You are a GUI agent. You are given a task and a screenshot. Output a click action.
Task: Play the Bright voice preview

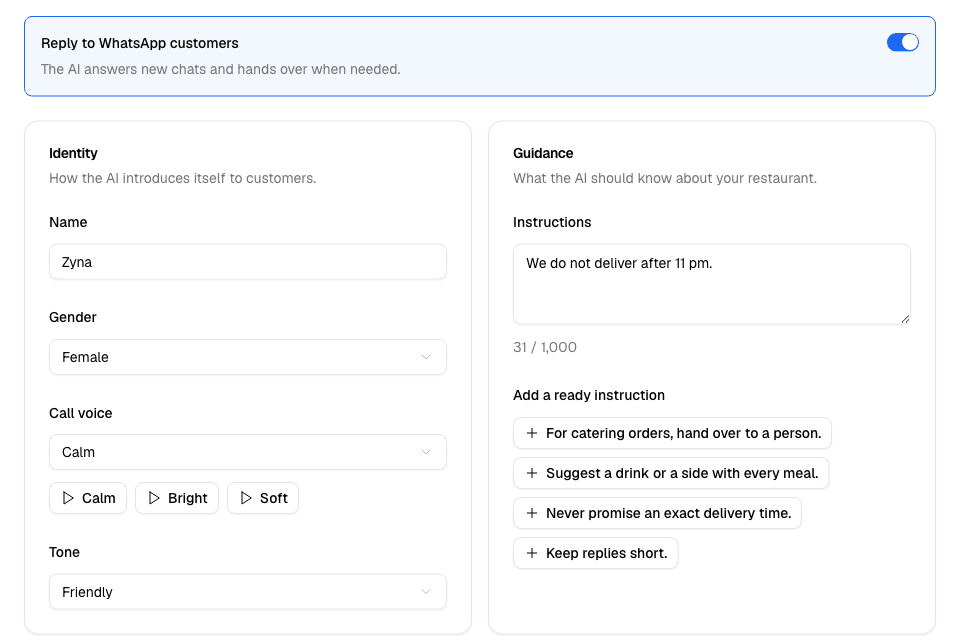(177, 498)
